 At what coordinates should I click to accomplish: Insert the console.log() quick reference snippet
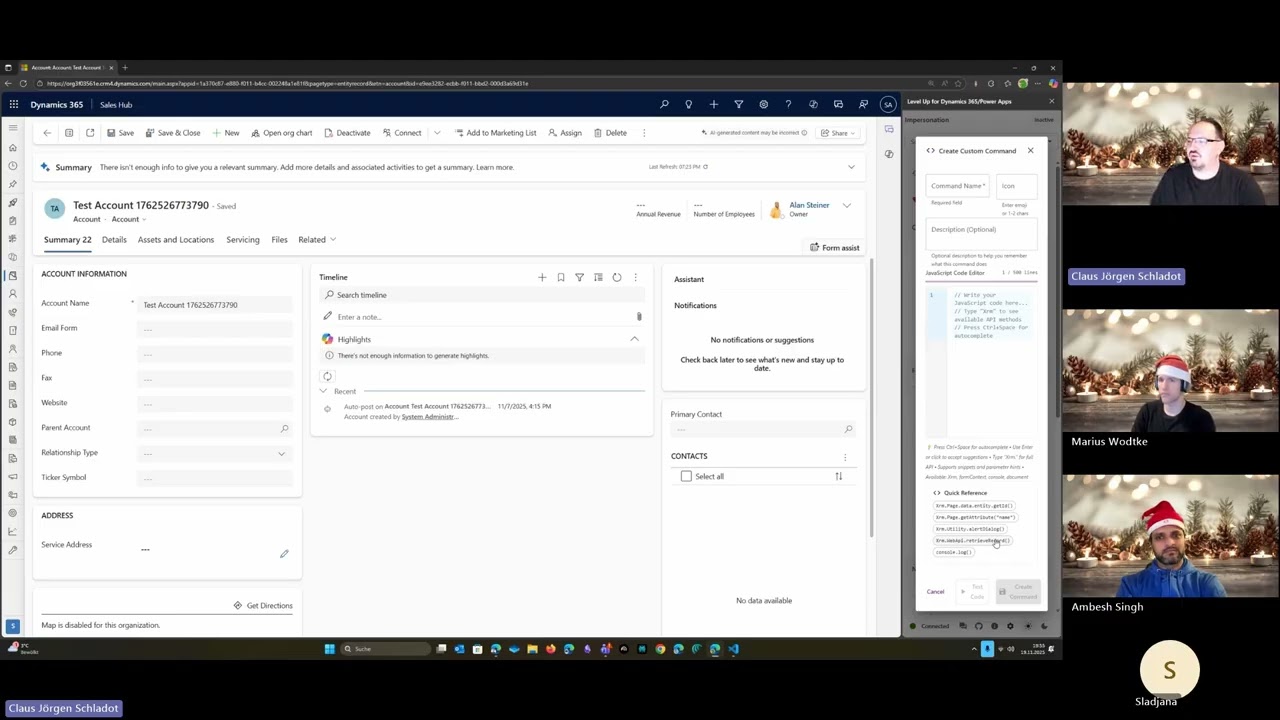coord(954,552)
